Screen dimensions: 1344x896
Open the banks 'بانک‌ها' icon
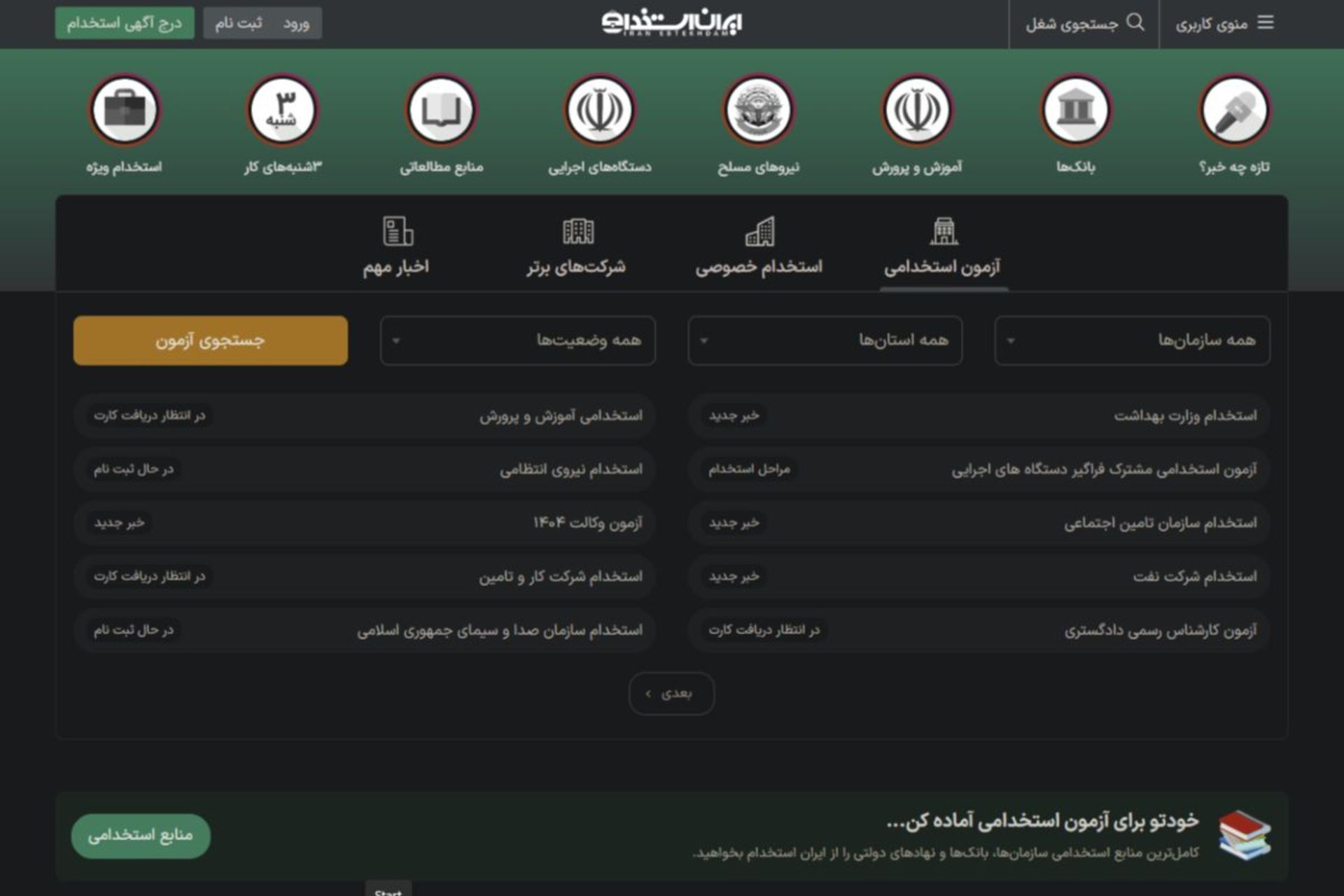[x=1075, y=110]
